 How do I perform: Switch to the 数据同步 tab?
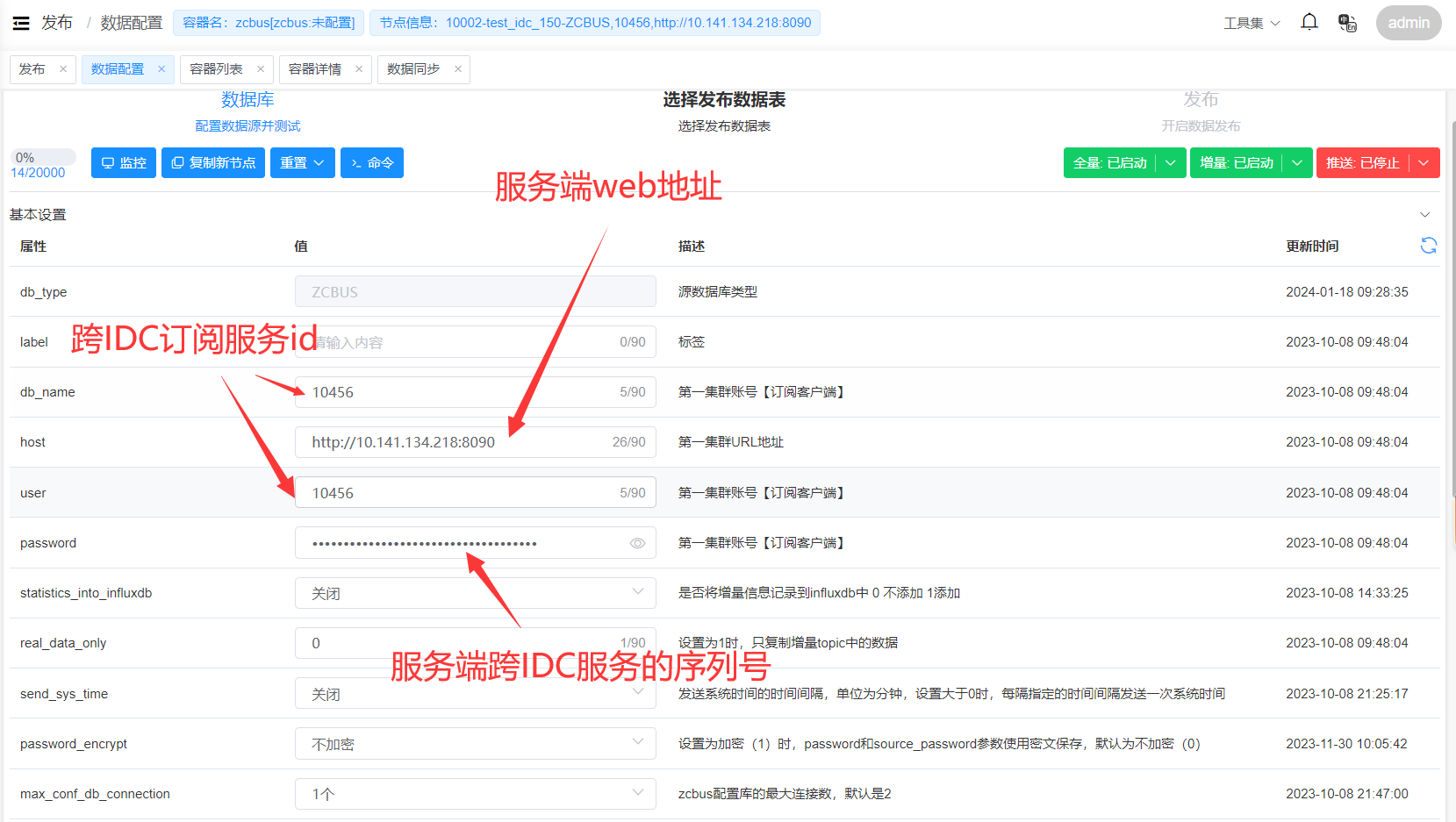(x=413, y=69)
